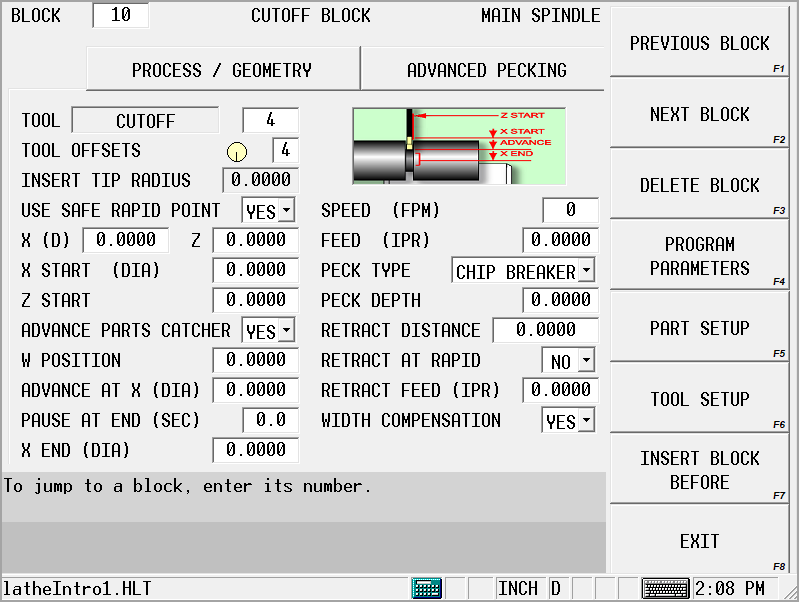This screenshot has height=602, width=799.
Task: Click the MAIN SPINDLE label
Action: click(541, 15)
